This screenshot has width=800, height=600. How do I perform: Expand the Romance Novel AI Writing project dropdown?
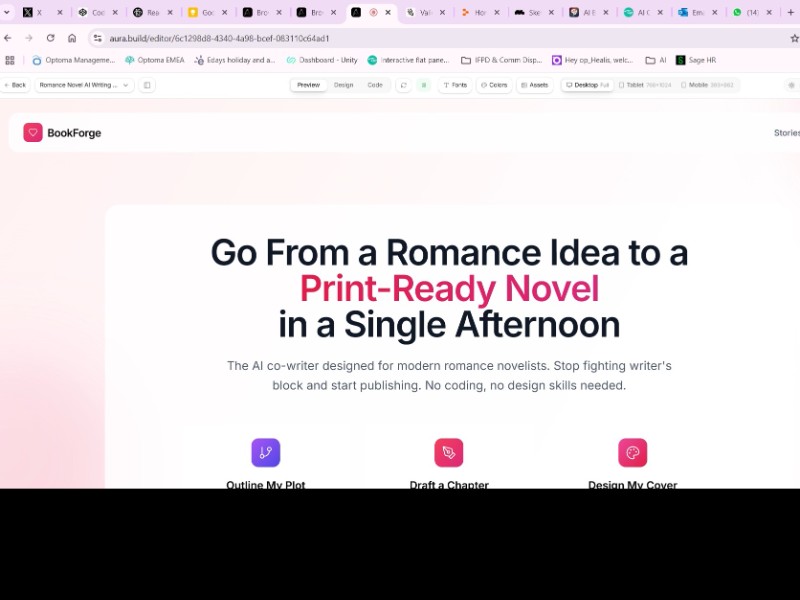click(84, 85)
